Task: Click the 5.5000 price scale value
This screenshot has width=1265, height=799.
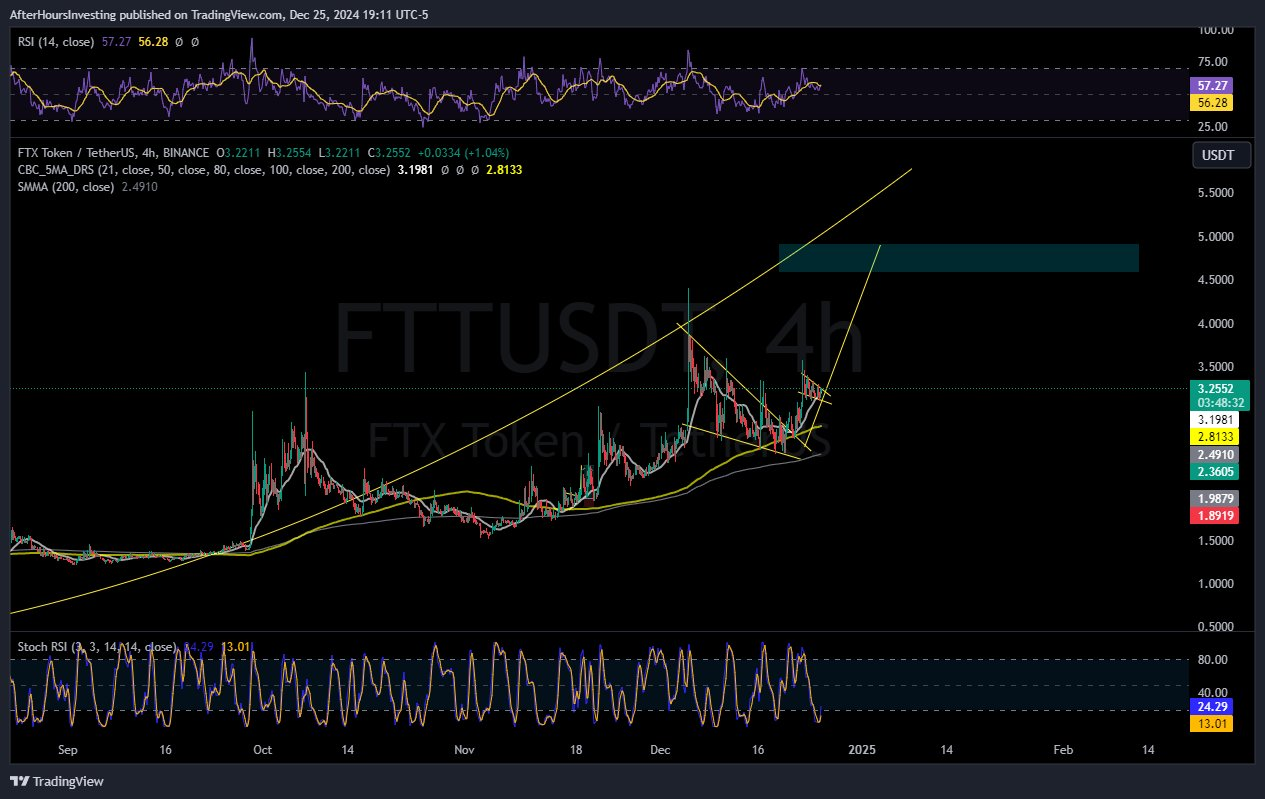Action: click(x=1214, y=193)
